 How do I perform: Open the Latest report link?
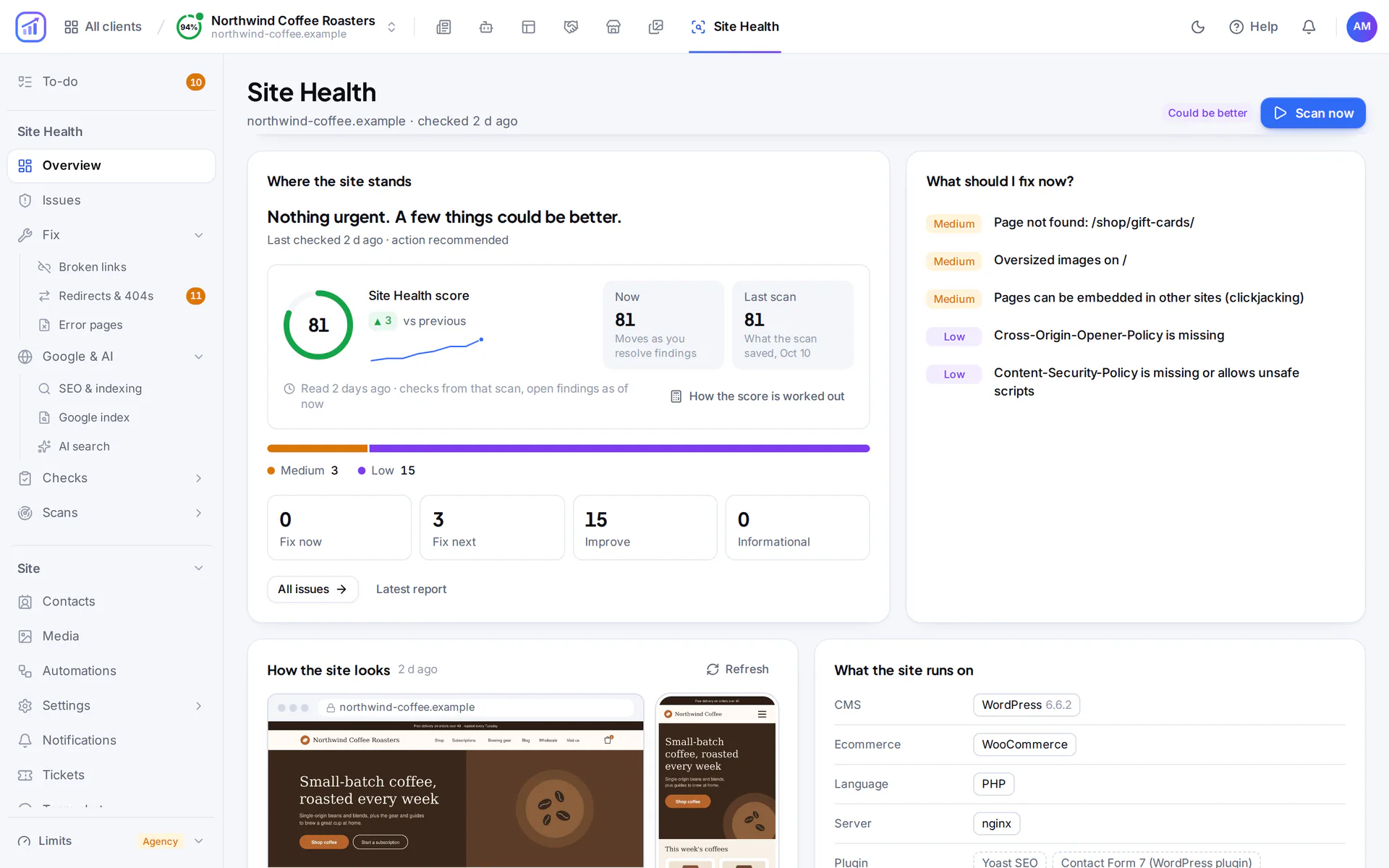click(x=411, y=590)
